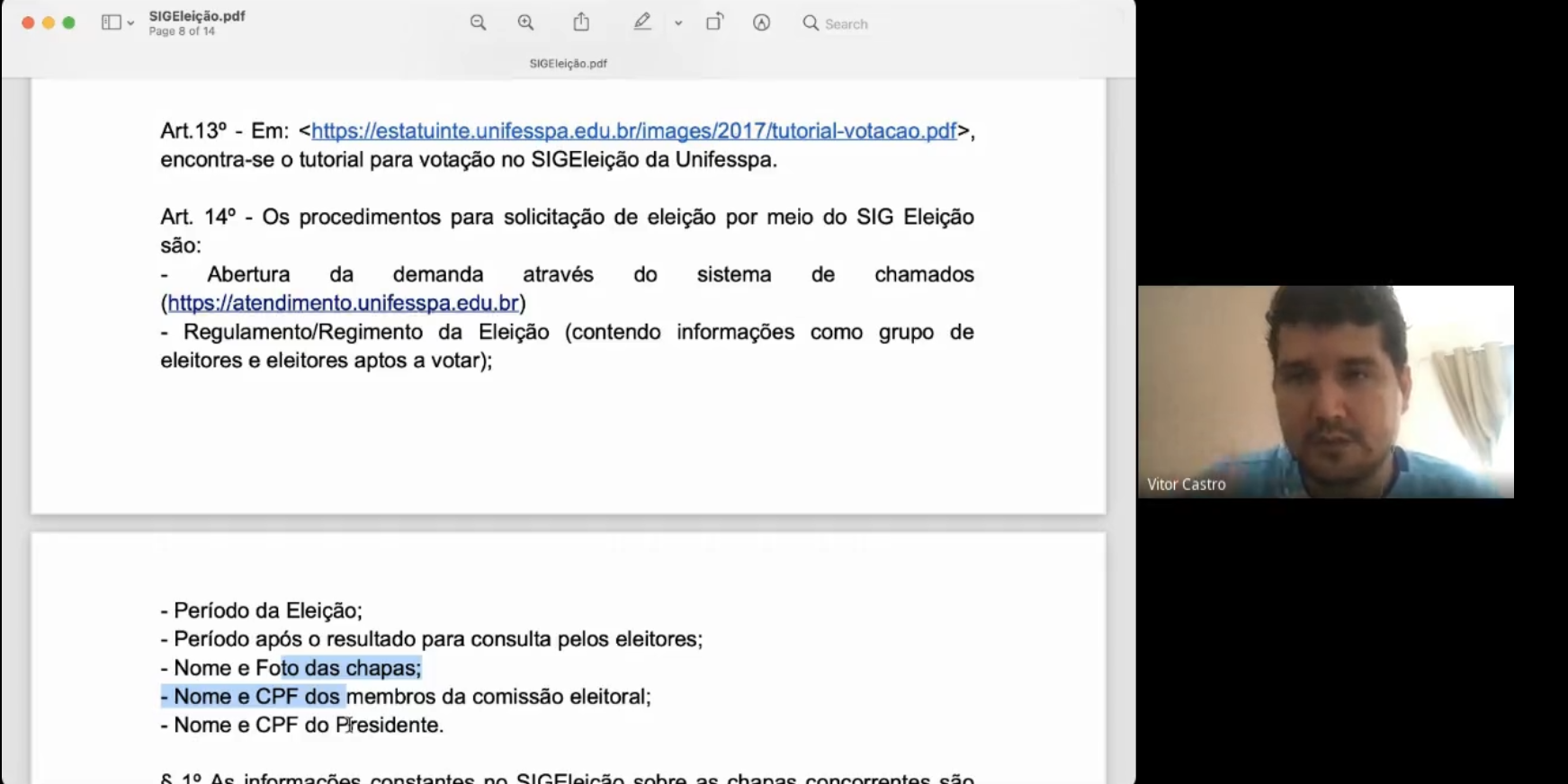Screen dimensions: 1568x784
Task: Click the Rotate page icon
Action: (x=714, y=22)
